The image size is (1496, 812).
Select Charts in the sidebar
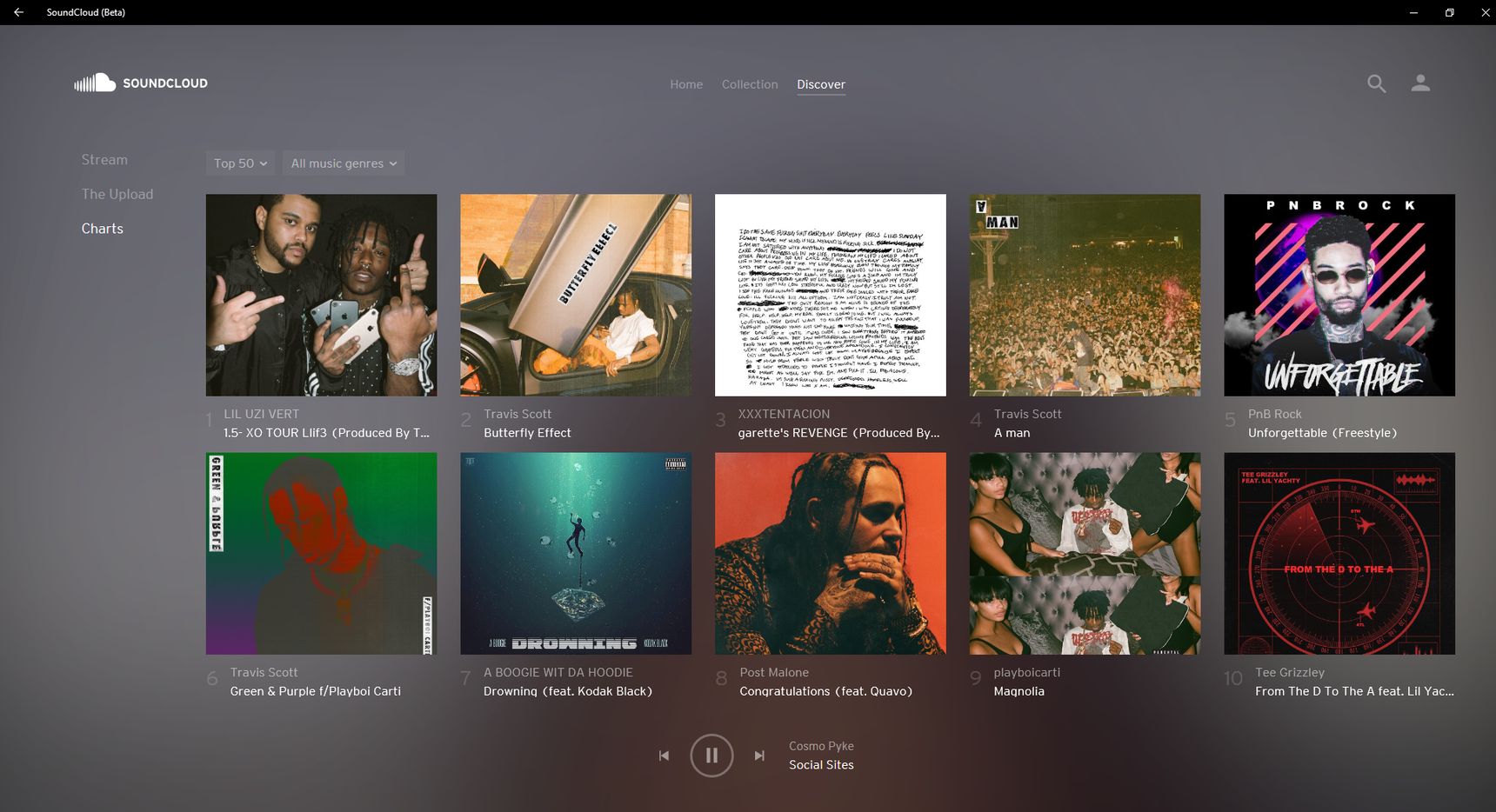(x=103, y=229)
